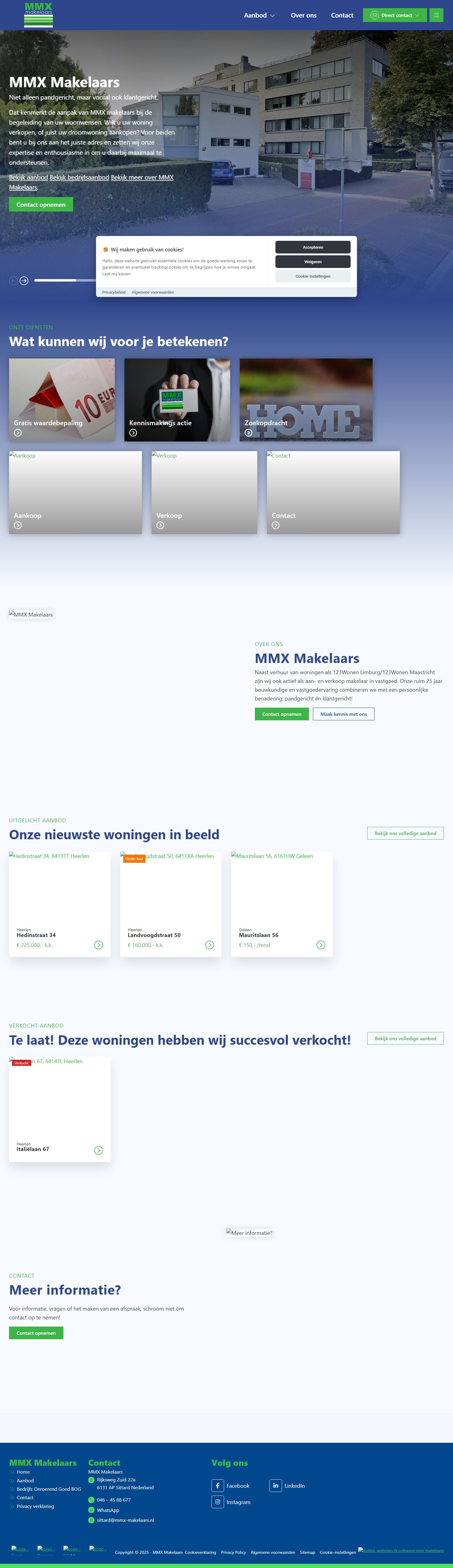Open Privacy Policy in the footer bar
Screen dimensions: 453x1568
click(x=233, y=1552)
